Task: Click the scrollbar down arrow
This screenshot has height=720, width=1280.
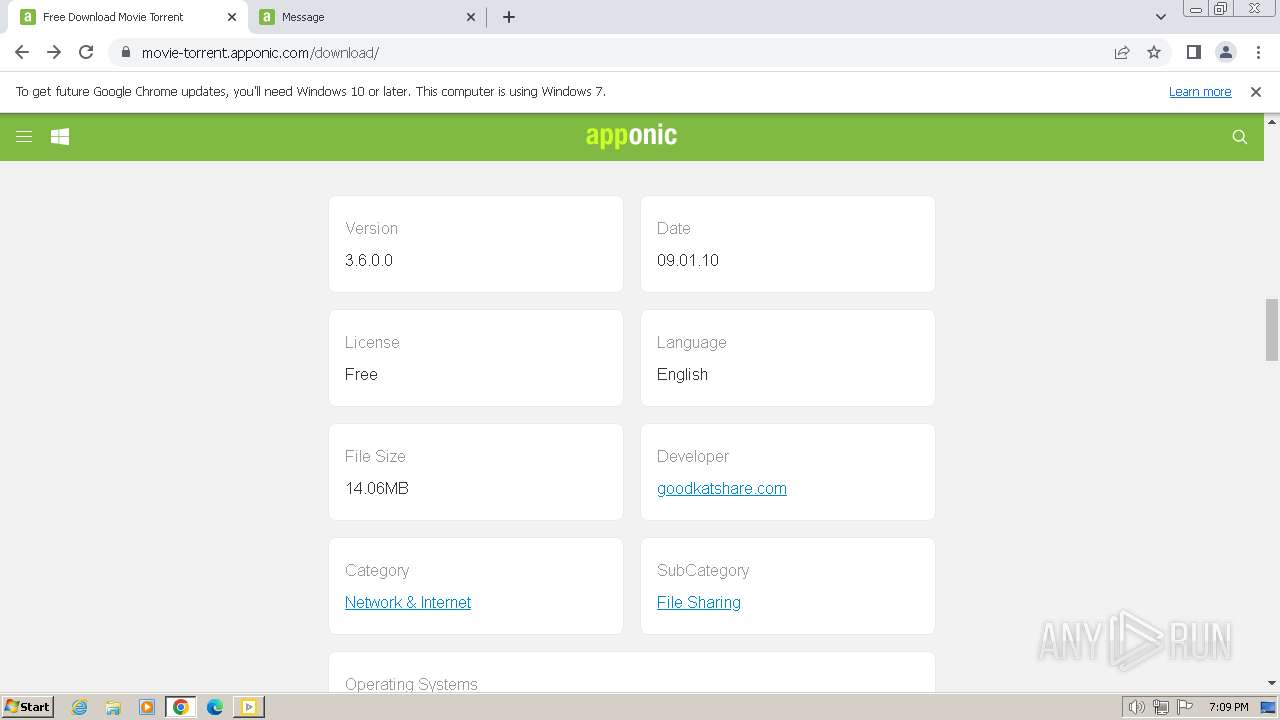Action: click(x=1272, y=683)
